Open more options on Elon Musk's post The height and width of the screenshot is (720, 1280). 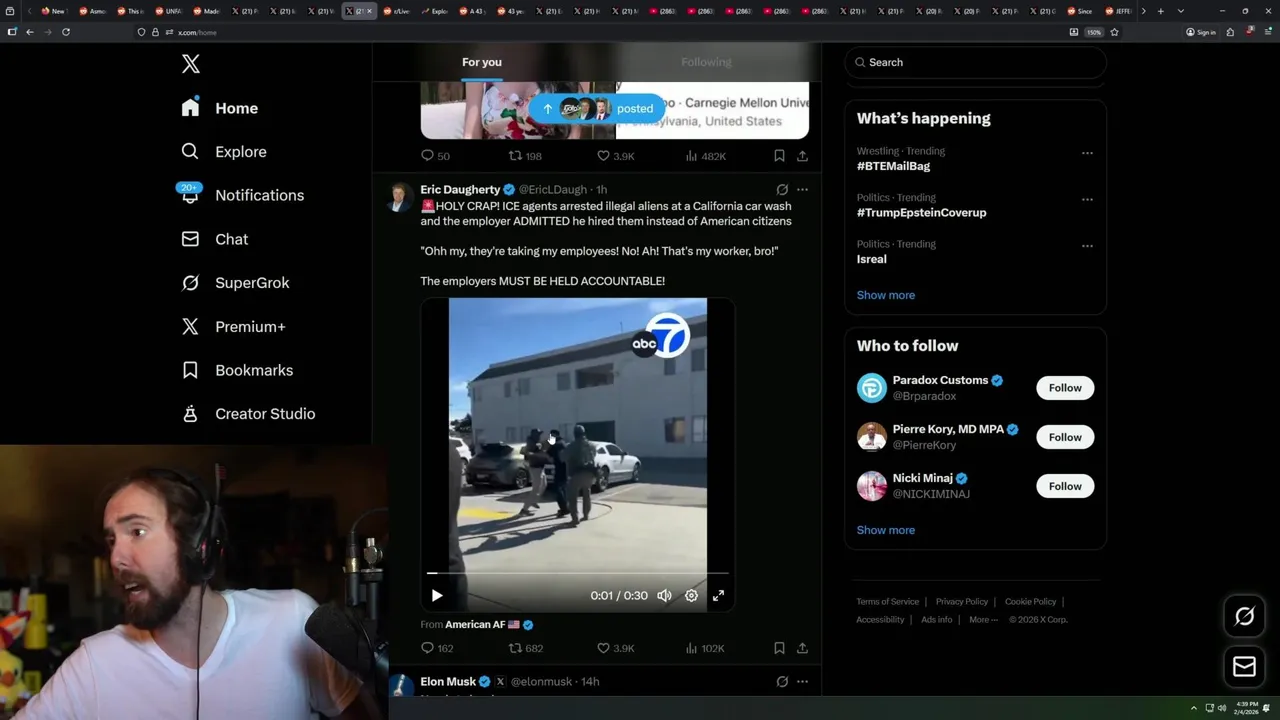[802, 682]
